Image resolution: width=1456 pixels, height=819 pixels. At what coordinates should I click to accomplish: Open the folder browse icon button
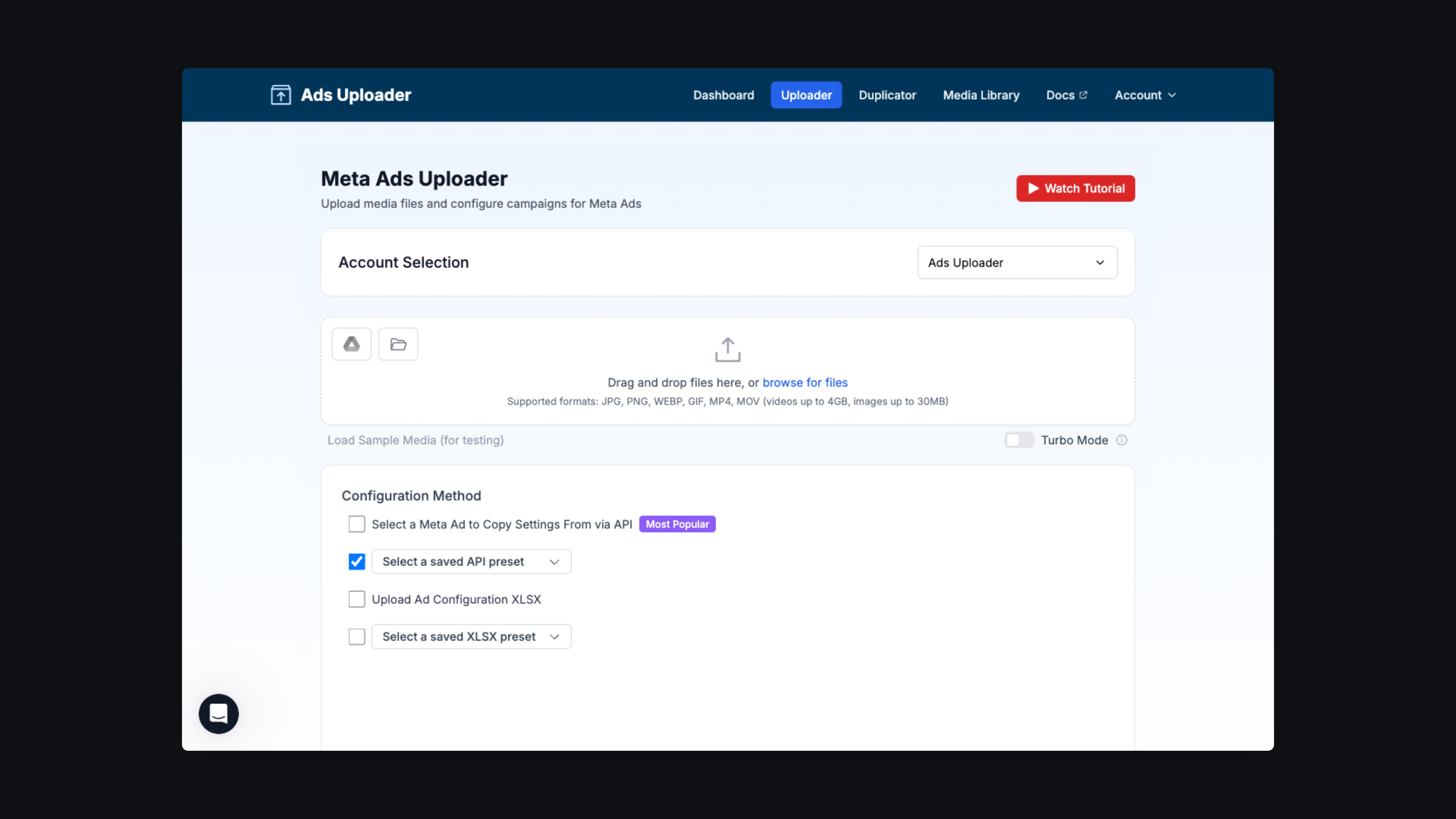coord(398,344)
